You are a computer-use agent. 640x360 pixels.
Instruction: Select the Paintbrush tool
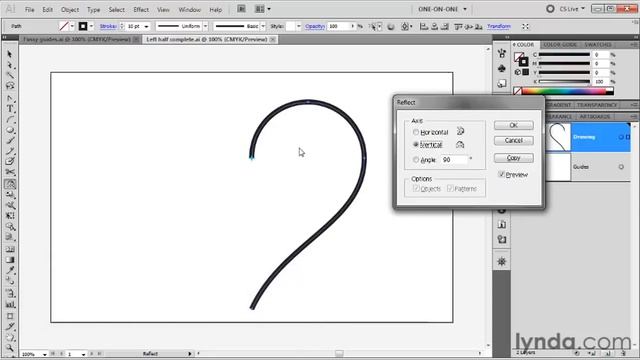10,141
